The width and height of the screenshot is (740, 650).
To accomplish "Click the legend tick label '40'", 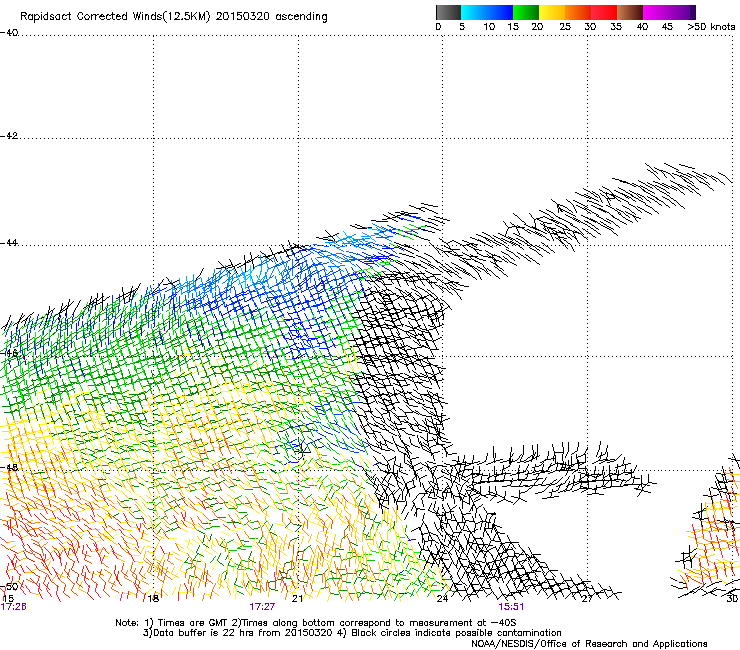I will coord(642,27).
